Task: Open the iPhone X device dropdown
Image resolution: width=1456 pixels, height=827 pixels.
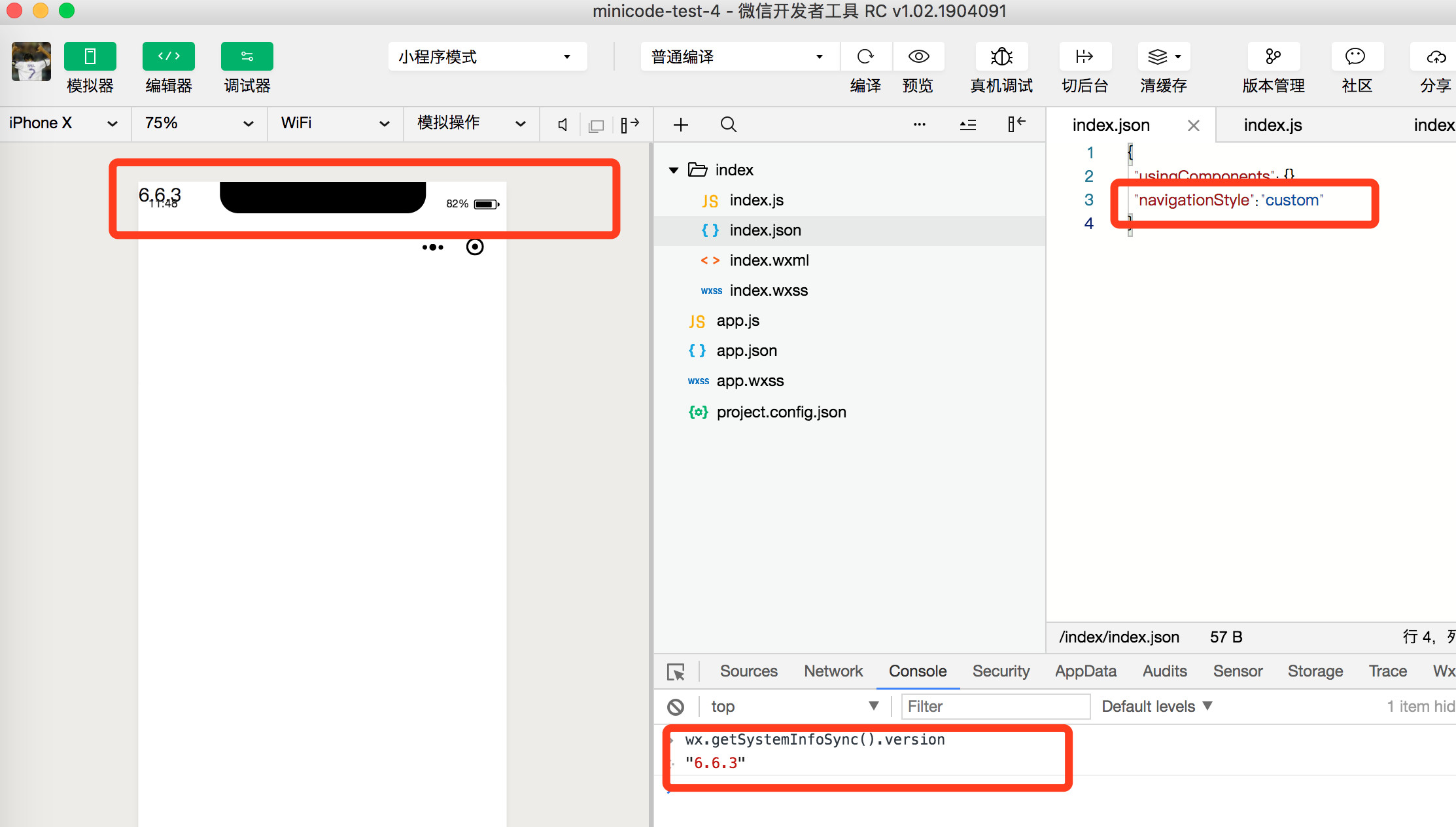Action: pyautogui.click(x=64, y=123)
